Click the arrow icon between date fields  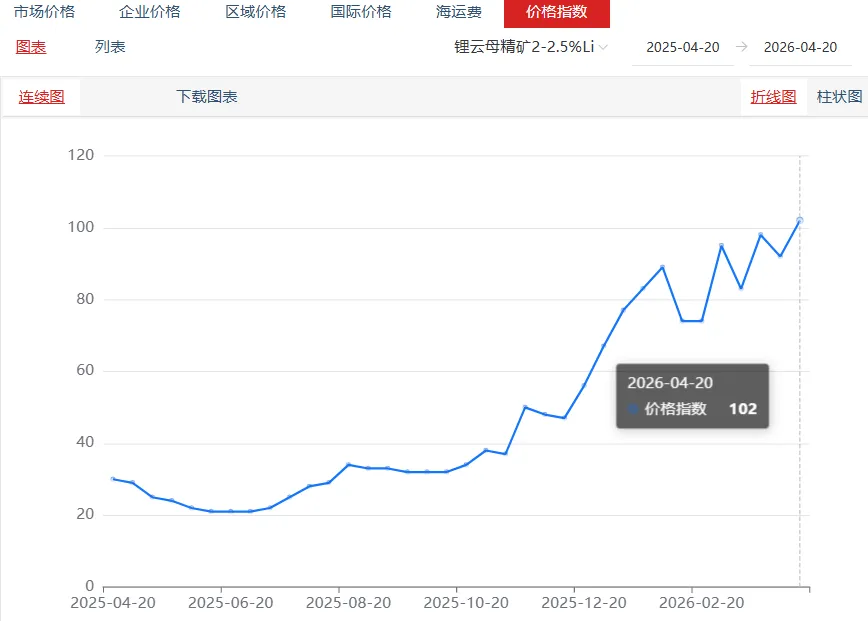[x=740, y=46]
